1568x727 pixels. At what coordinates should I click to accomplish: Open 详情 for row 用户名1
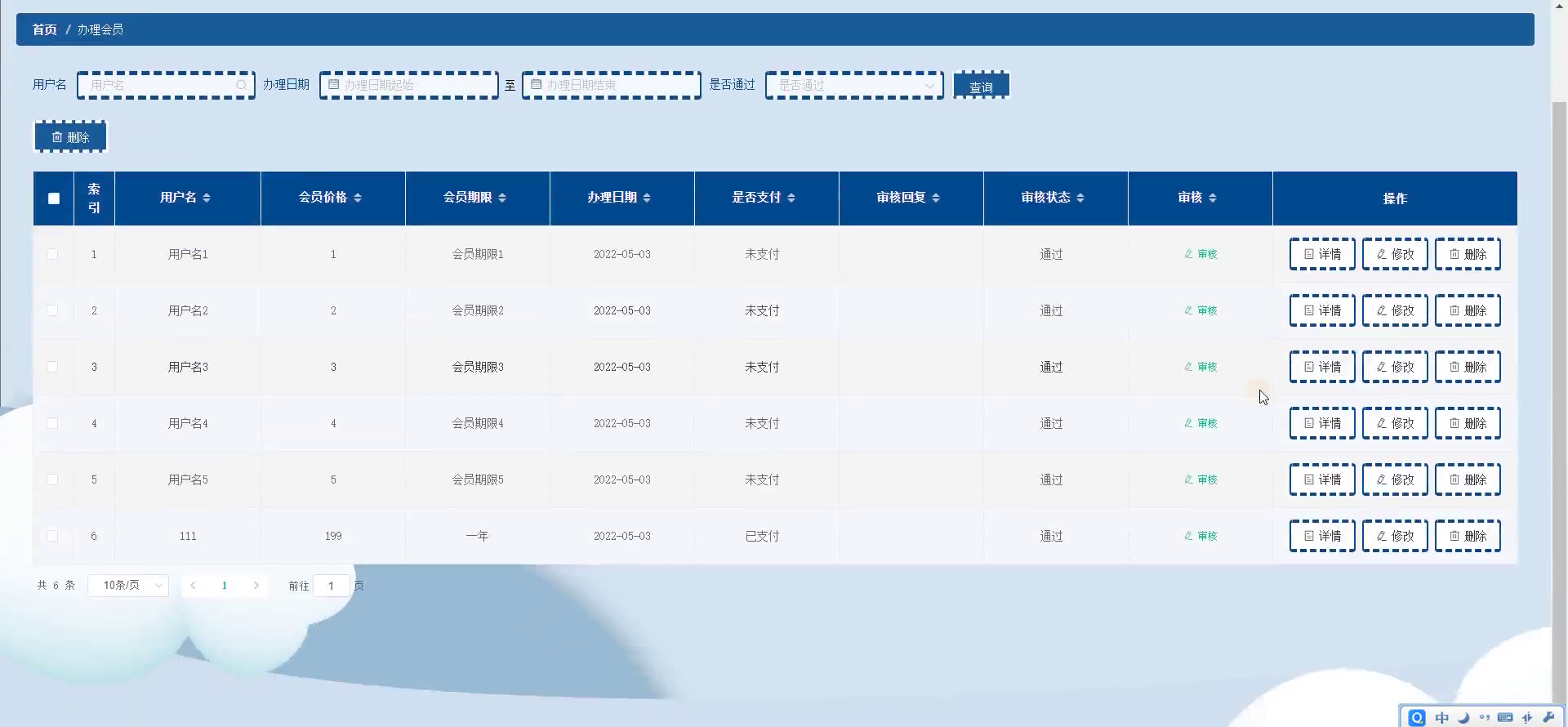tap(1322, 254)
